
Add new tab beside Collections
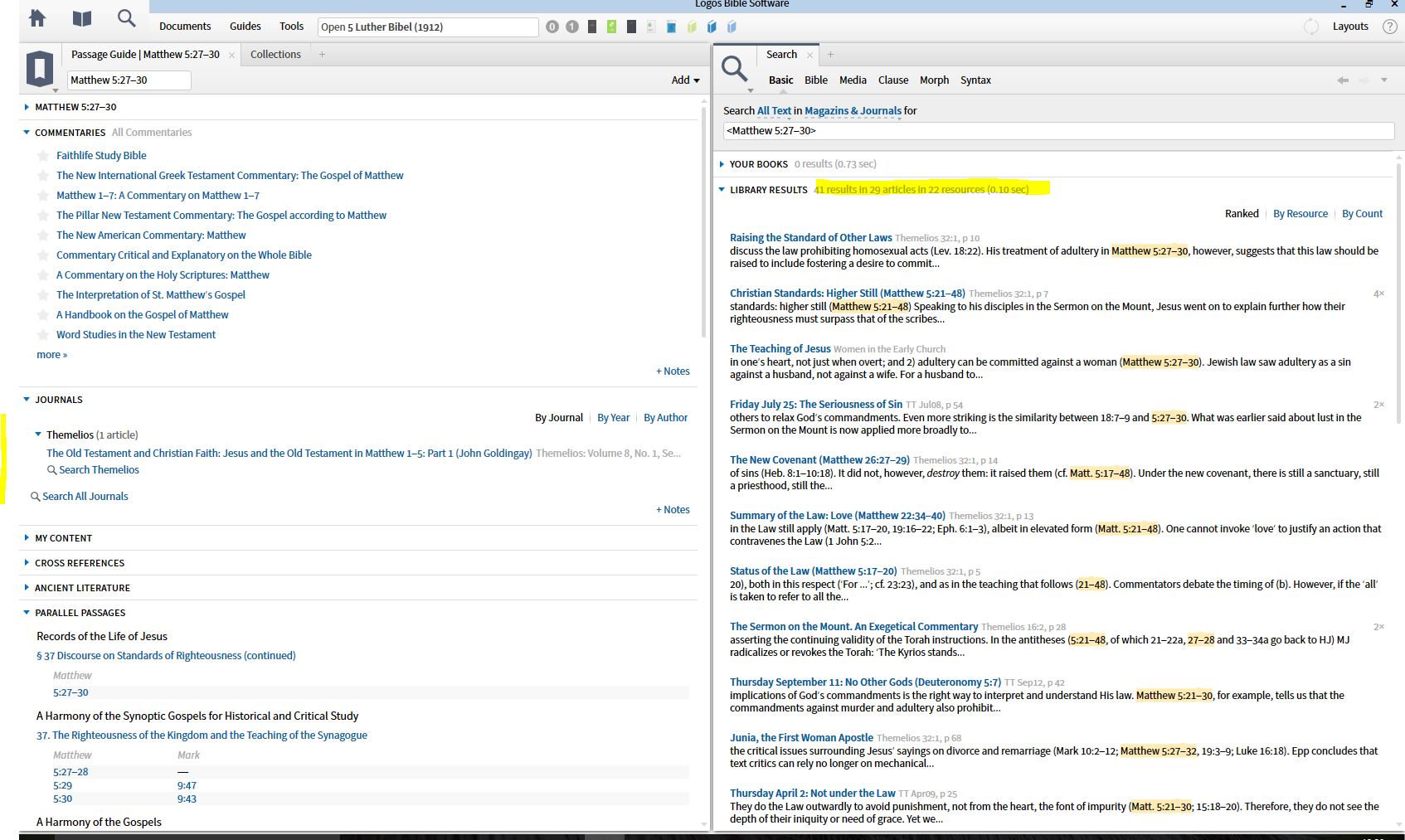coord(323,55)
